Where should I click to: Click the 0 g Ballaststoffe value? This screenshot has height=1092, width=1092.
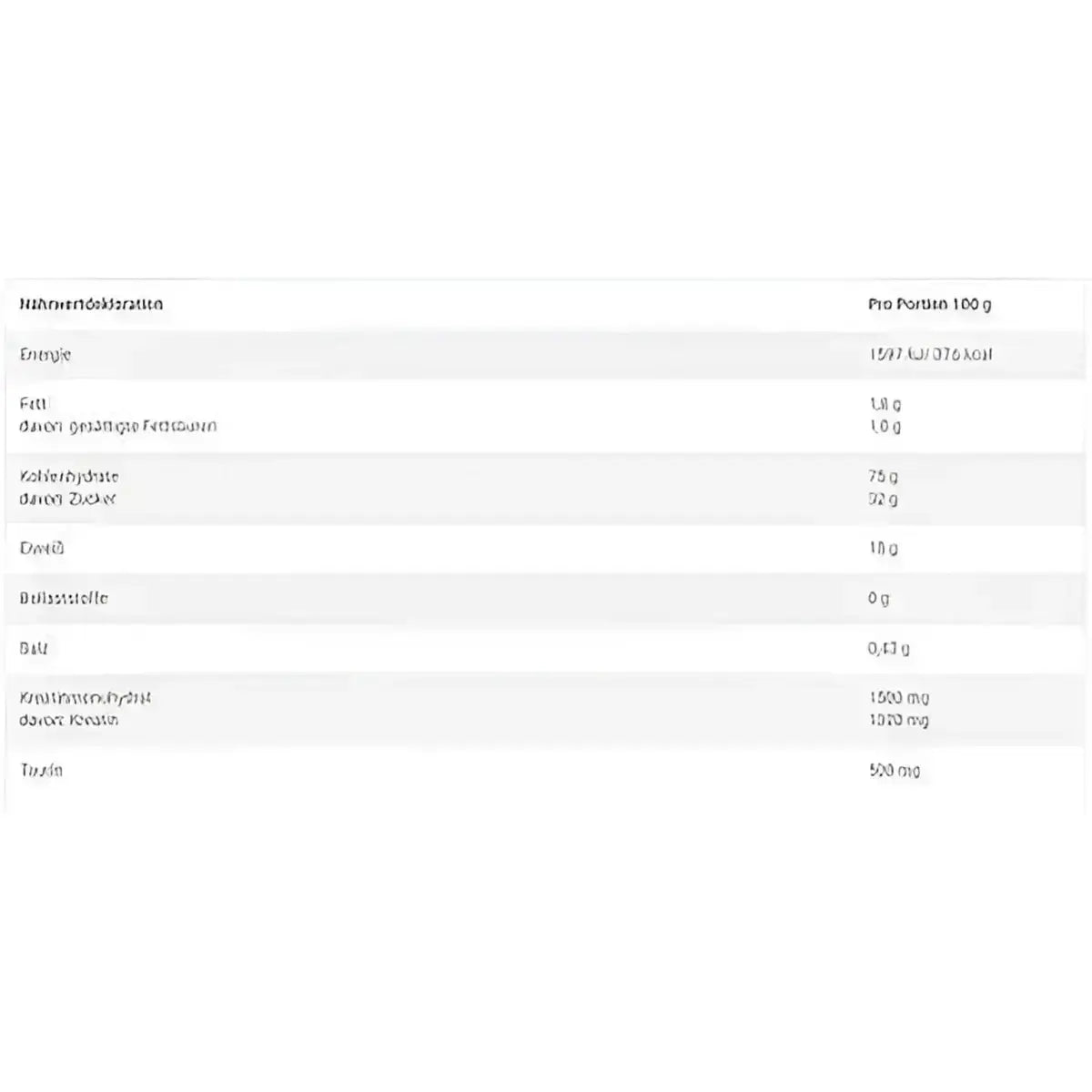(x=878, y=598)
